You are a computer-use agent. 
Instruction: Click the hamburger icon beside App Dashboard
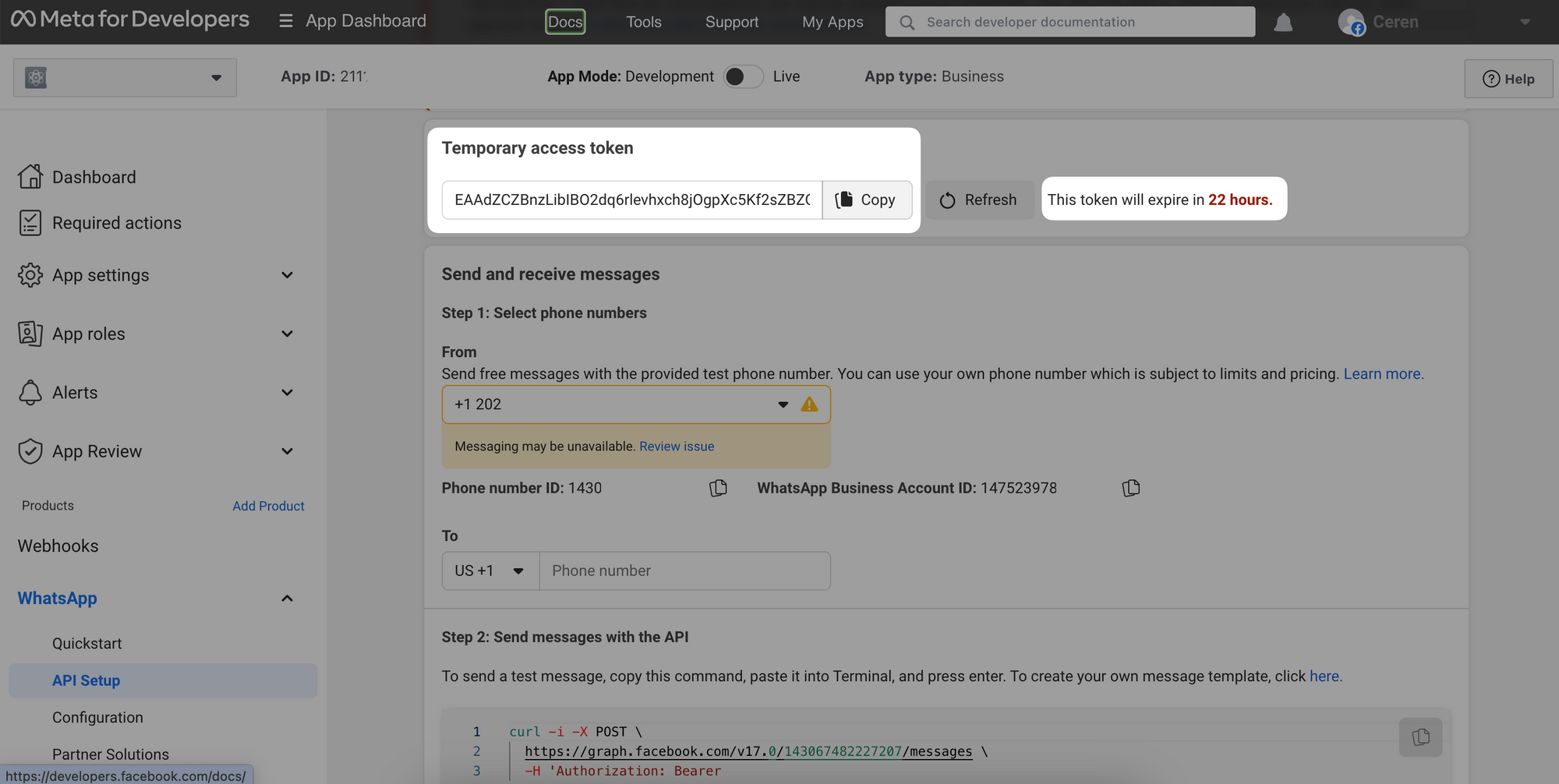click(x=285, y=21)
